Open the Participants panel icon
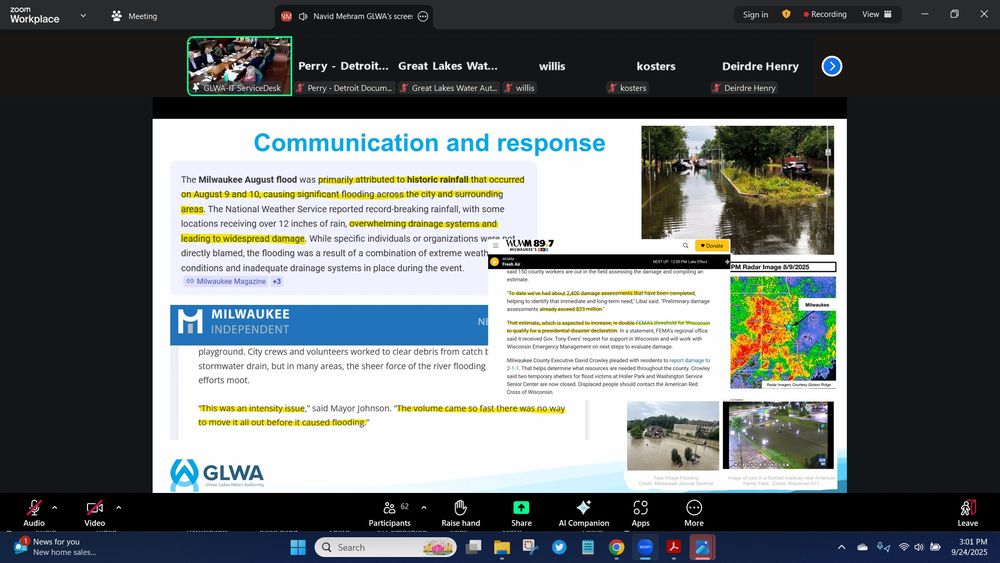This screenshot has width=1000, height=563. pos(389,508)
